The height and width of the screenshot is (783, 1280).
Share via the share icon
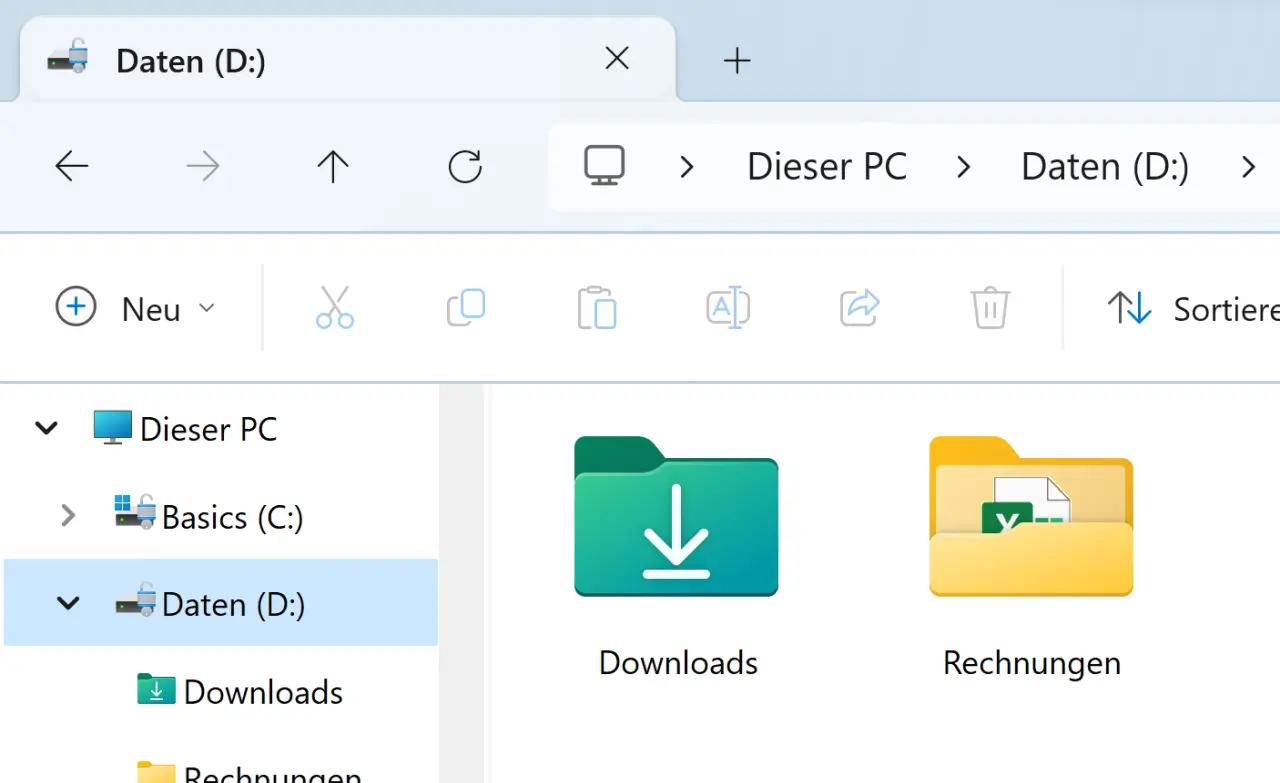tap(858, 307)
